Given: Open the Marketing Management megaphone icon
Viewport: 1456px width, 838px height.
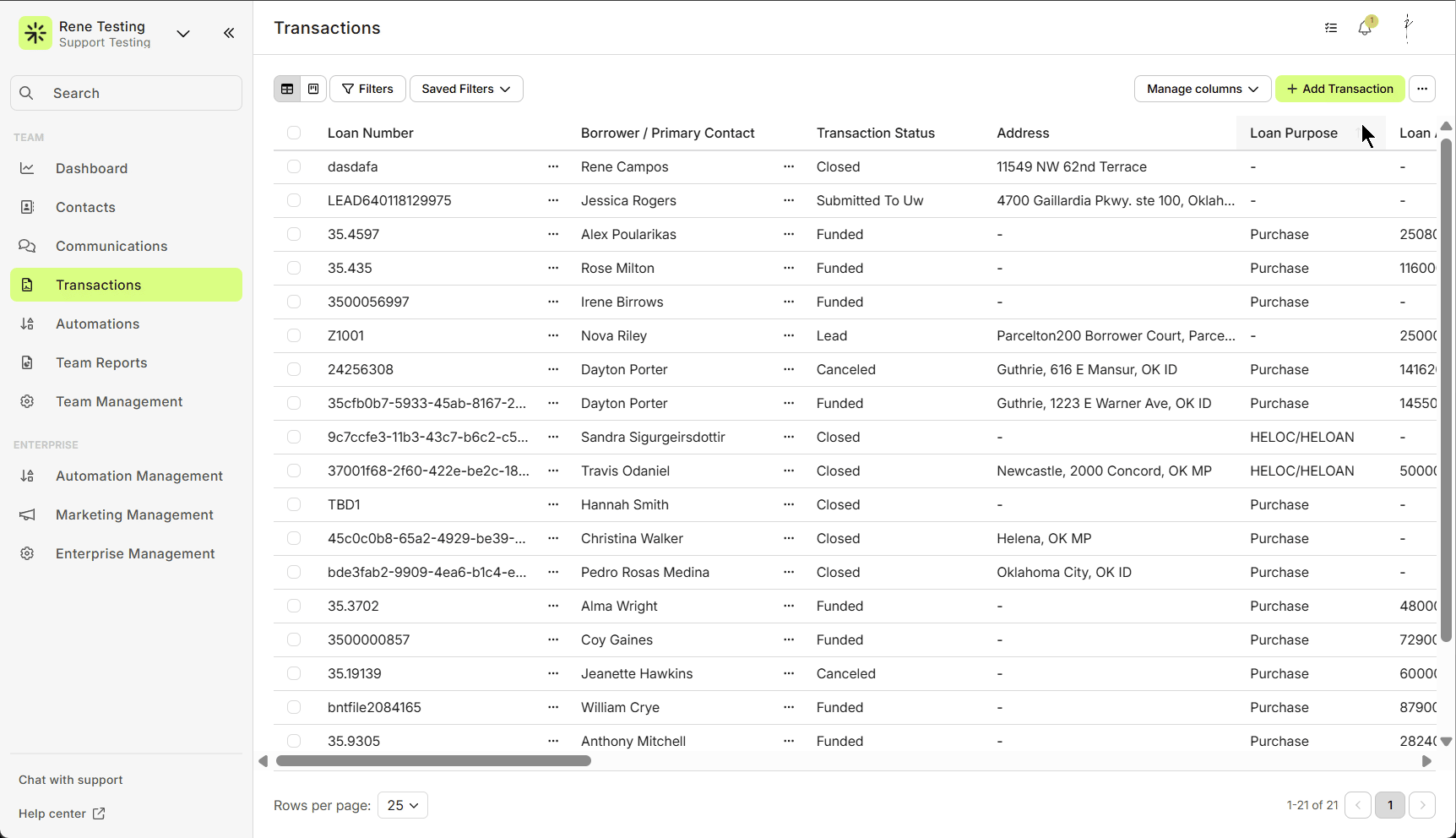Looking at the screenshot, I should coord(27,514).
